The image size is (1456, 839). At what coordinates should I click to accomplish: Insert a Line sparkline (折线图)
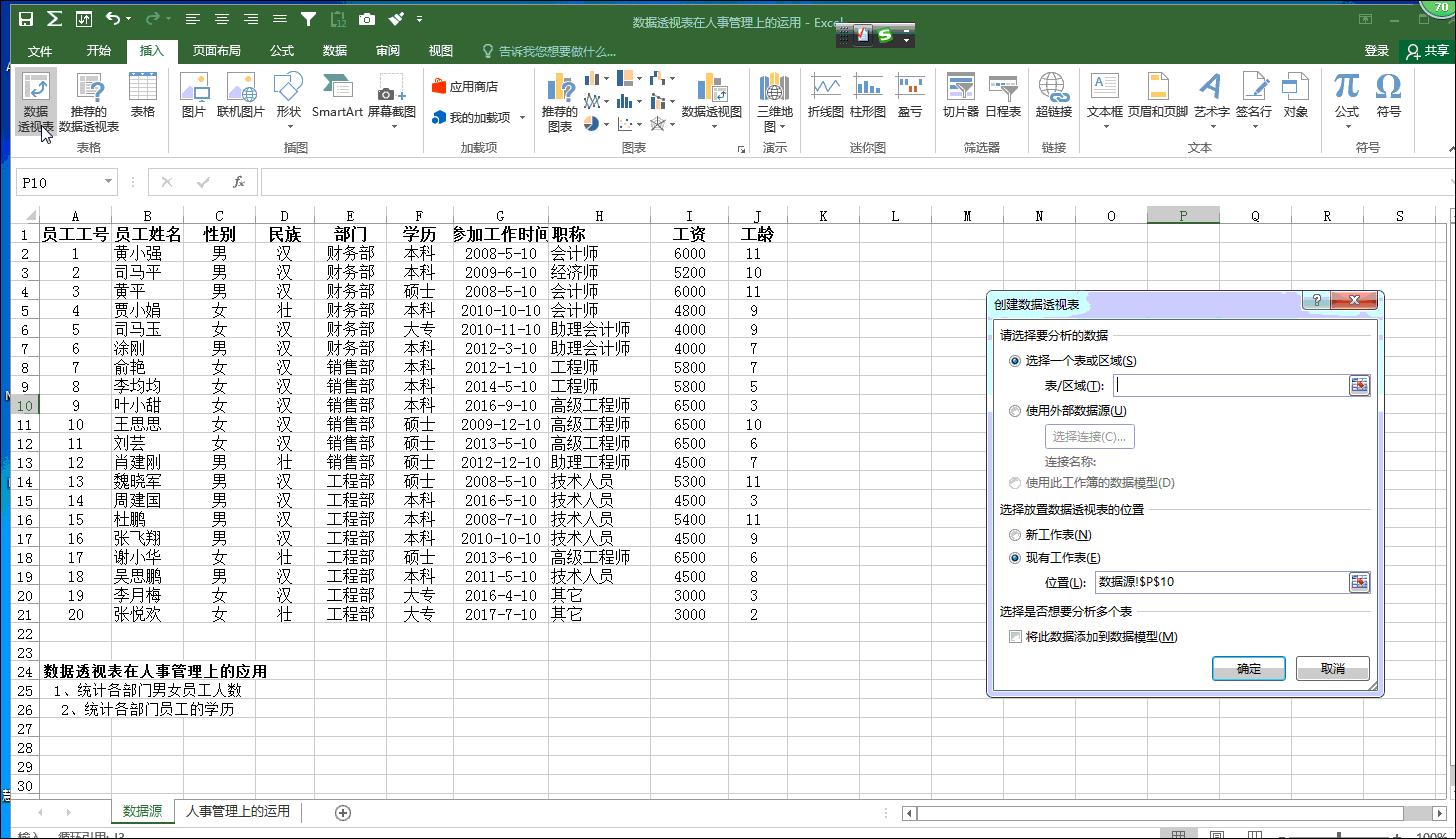point(826,95)
